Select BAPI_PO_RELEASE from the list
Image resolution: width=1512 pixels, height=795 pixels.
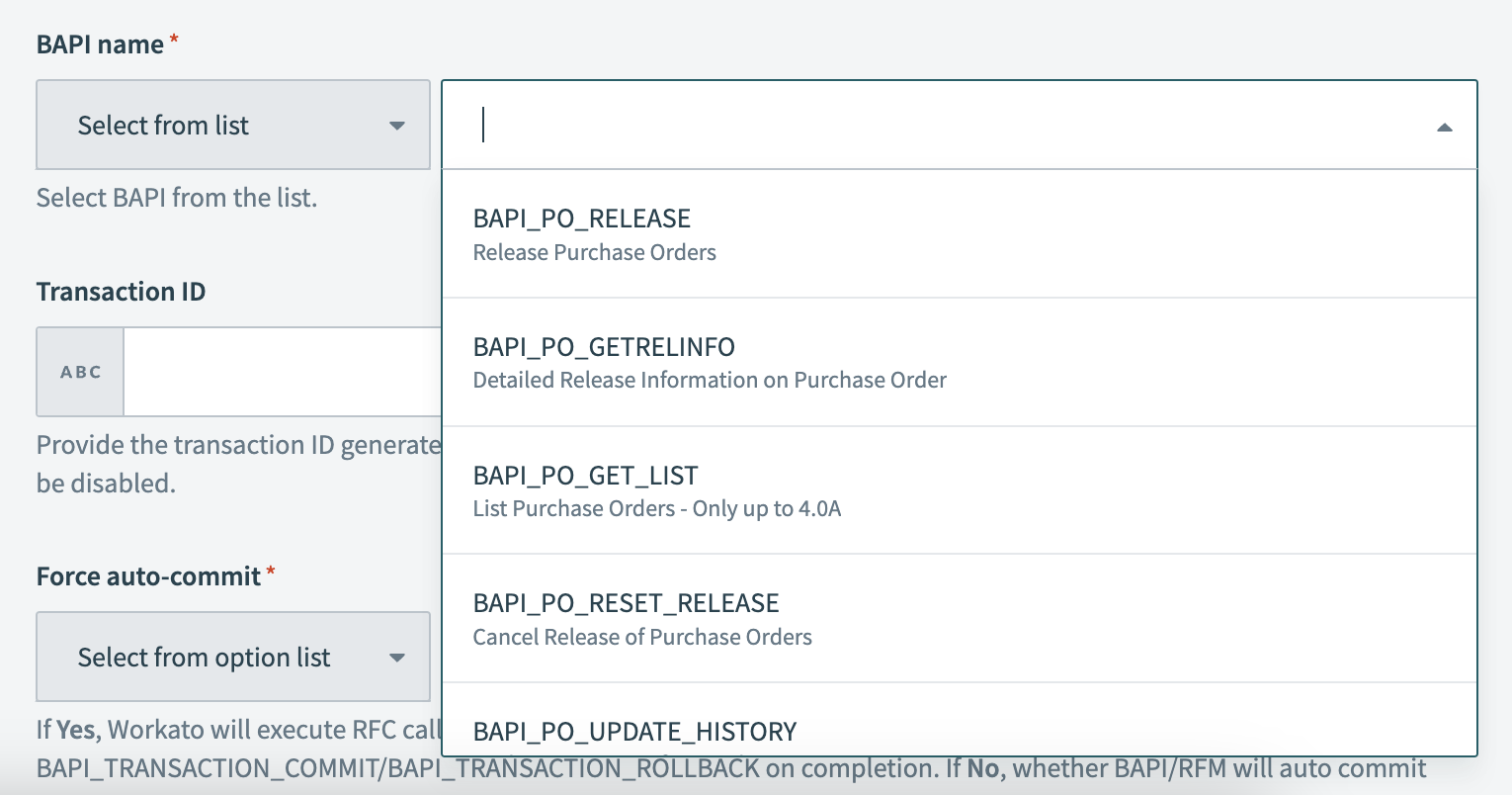tap(581, 219)
